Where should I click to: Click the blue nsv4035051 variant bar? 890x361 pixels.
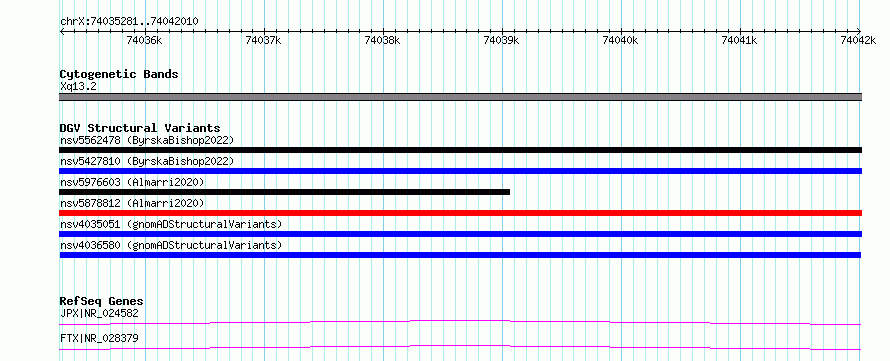(460, 234)
